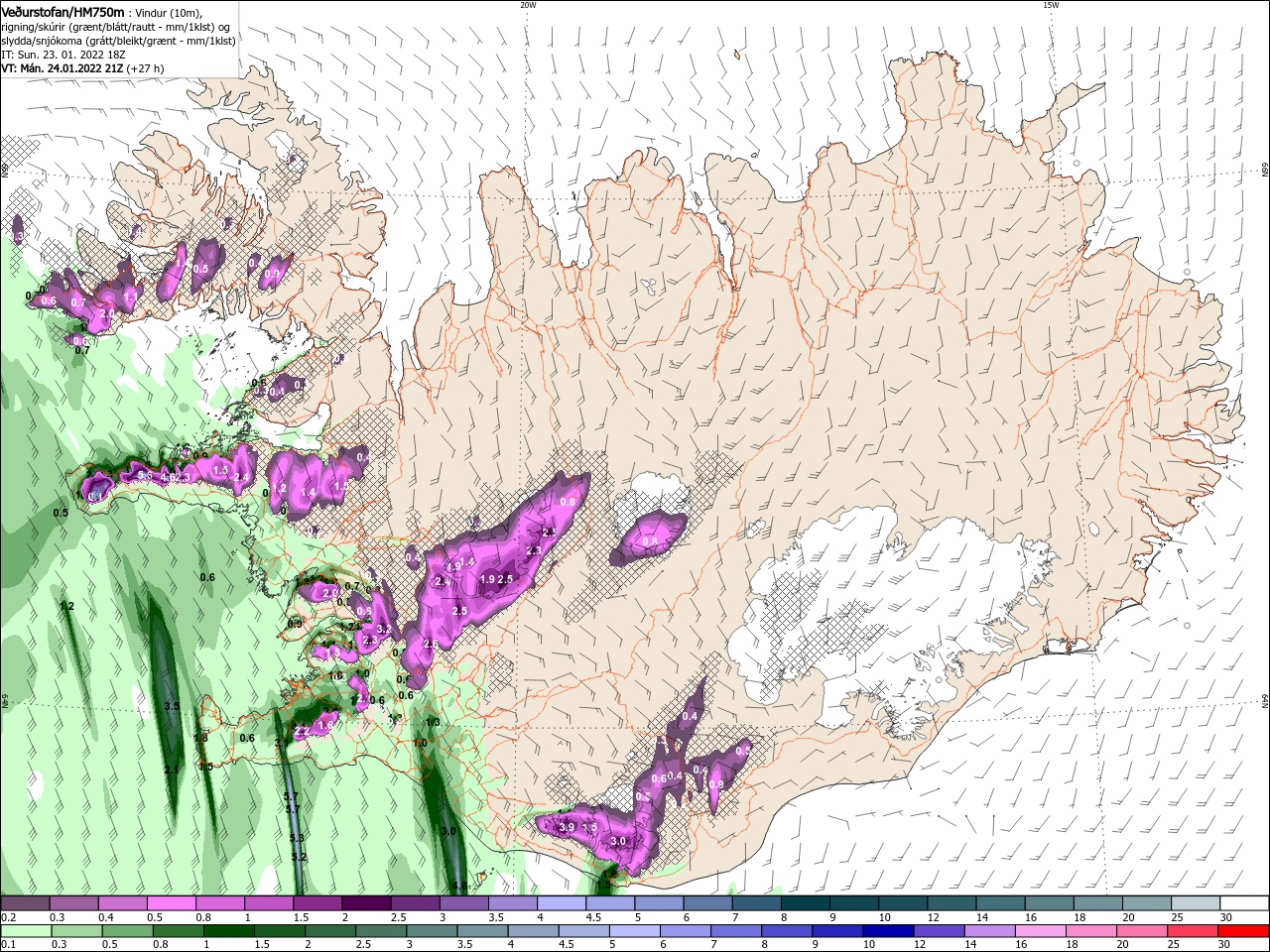Click the IT: Sun. 23. 01. 2022 18Z line
This screenshot has height=952, width=1270.
63,54
